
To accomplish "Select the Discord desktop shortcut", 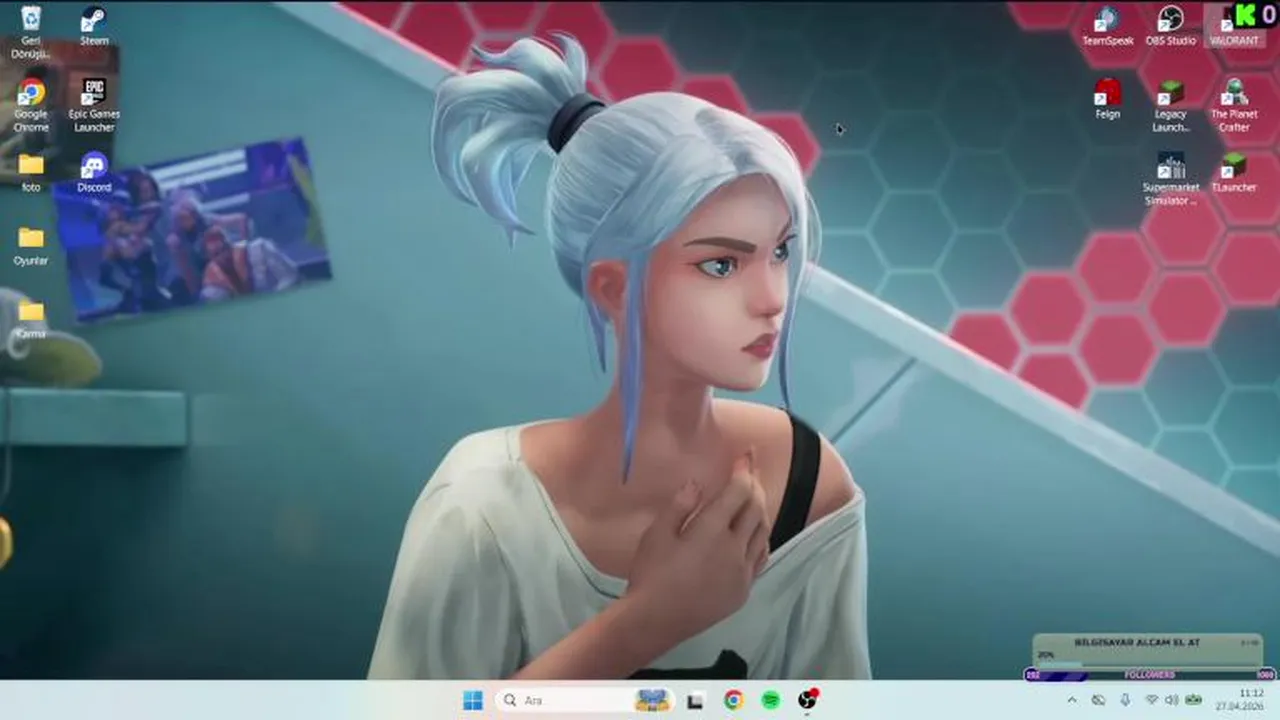I will [94, 171].
